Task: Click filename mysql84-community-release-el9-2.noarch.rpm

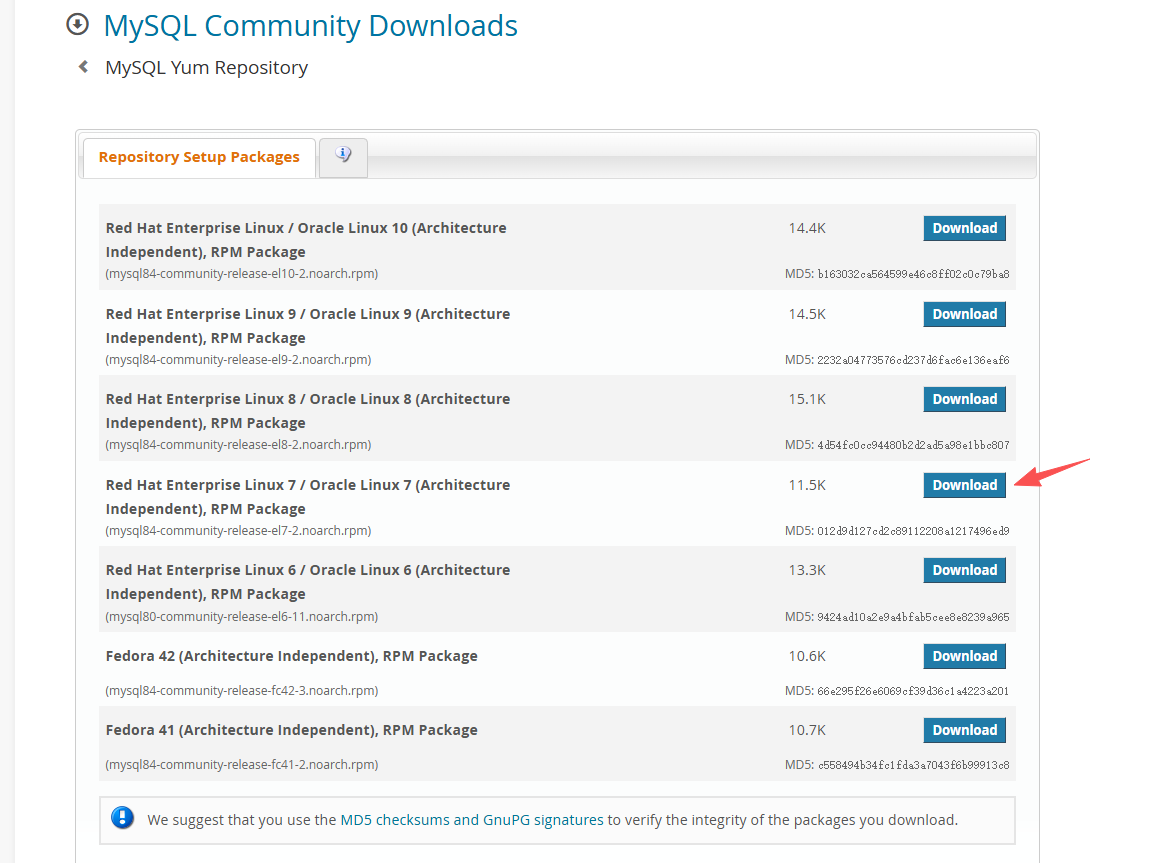Action: pos(238,360)
